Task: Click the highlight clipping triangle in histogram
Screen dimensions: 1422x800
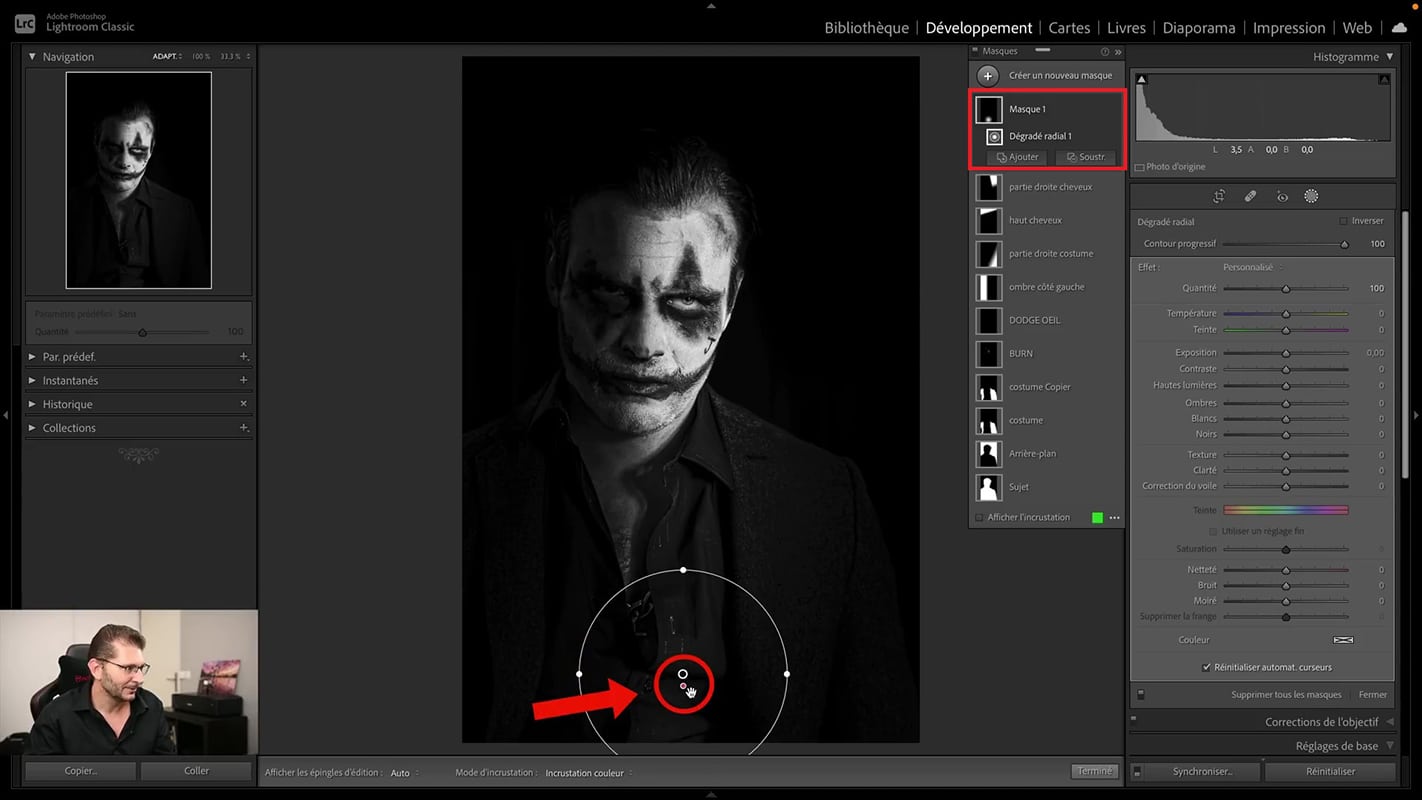Action: coord(1384,79)
